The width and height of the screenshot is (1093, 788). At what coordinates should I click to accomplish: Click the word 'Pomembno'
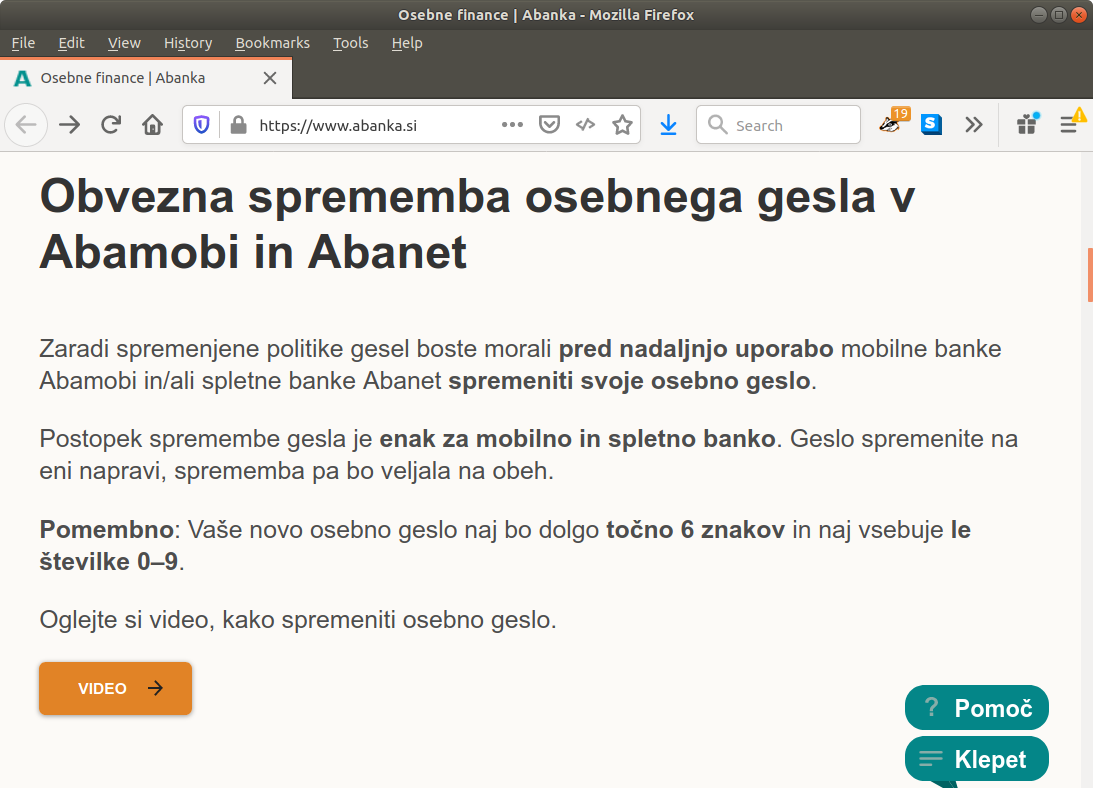[x=107, y=530]
